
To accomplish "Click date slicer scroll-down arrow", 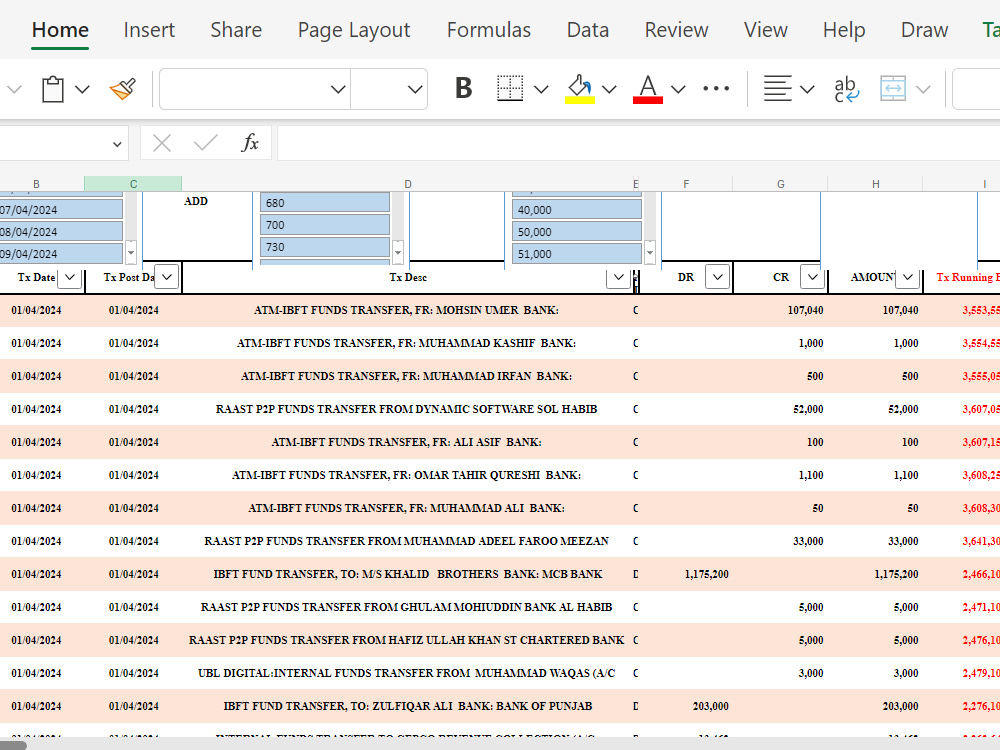I will click(x=131, y=253).
